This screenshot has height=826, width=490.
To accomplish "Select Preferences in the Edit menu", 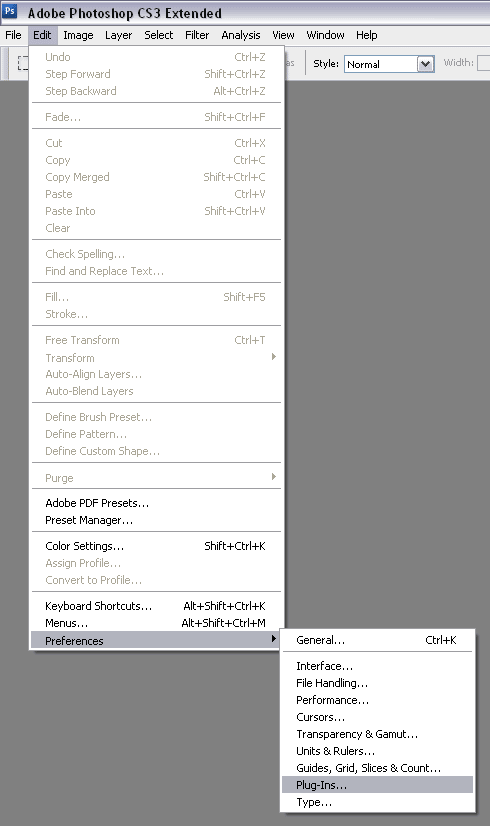I will click(x=156, y=641).
